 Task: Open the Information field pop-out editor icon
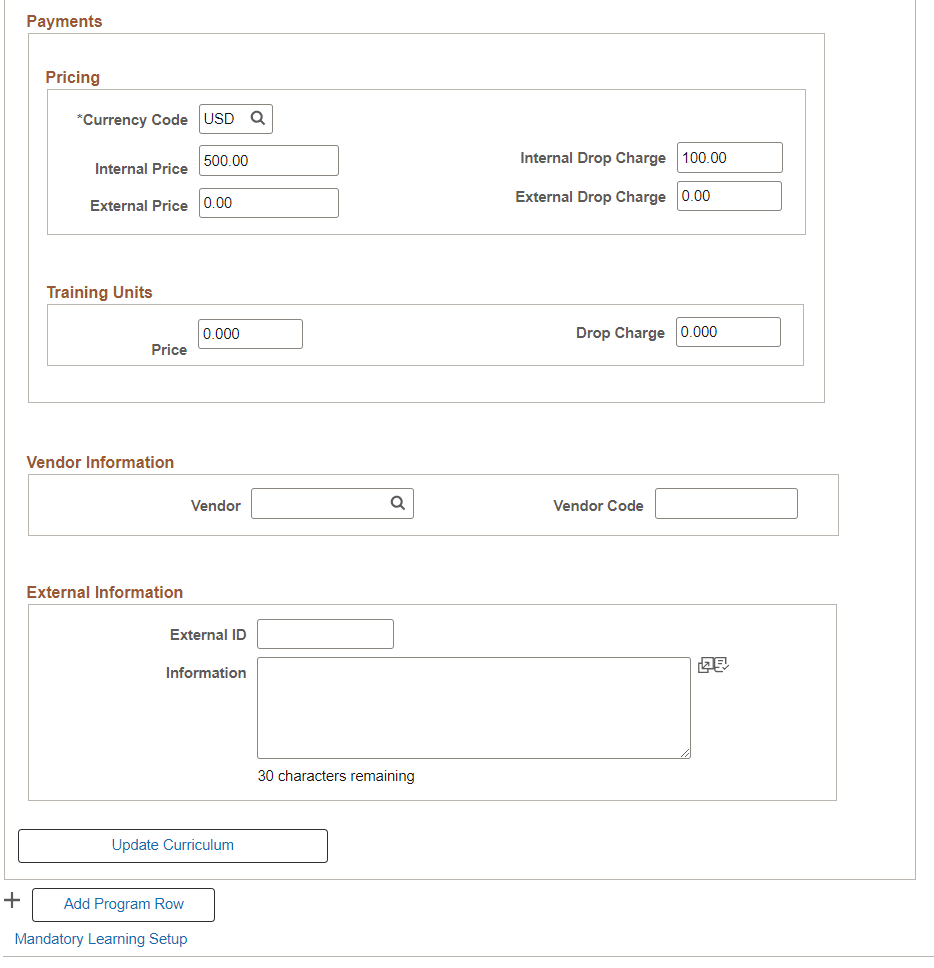coord(705,666)
